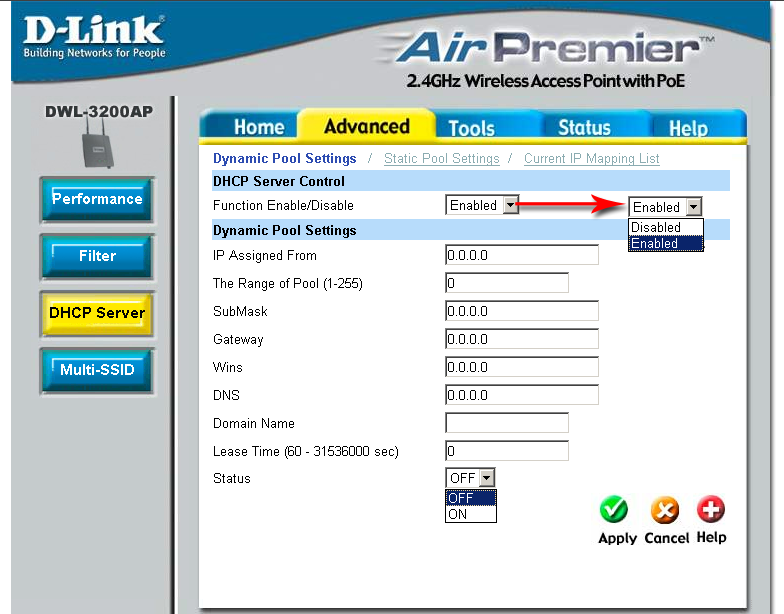784x614 pixels.
Task: Click the green Apply checkmark icon
Action: 614,510
